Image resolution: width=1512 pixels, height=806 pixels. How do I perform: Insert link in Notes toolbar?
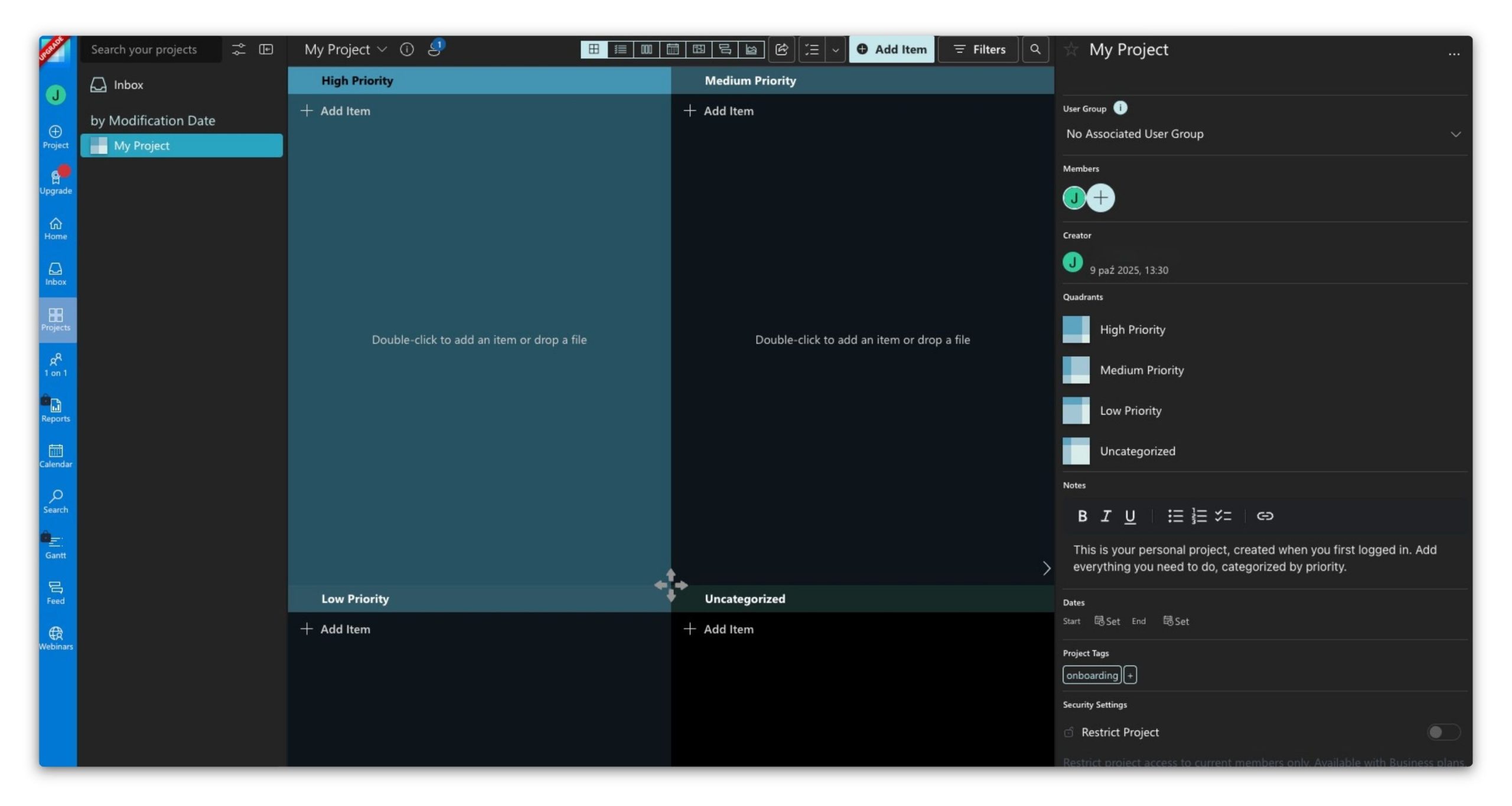1265,515
